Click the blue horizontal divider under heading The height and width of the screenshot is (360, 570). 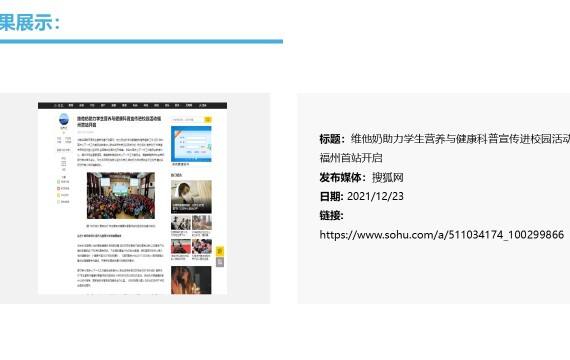pos(141,41)
